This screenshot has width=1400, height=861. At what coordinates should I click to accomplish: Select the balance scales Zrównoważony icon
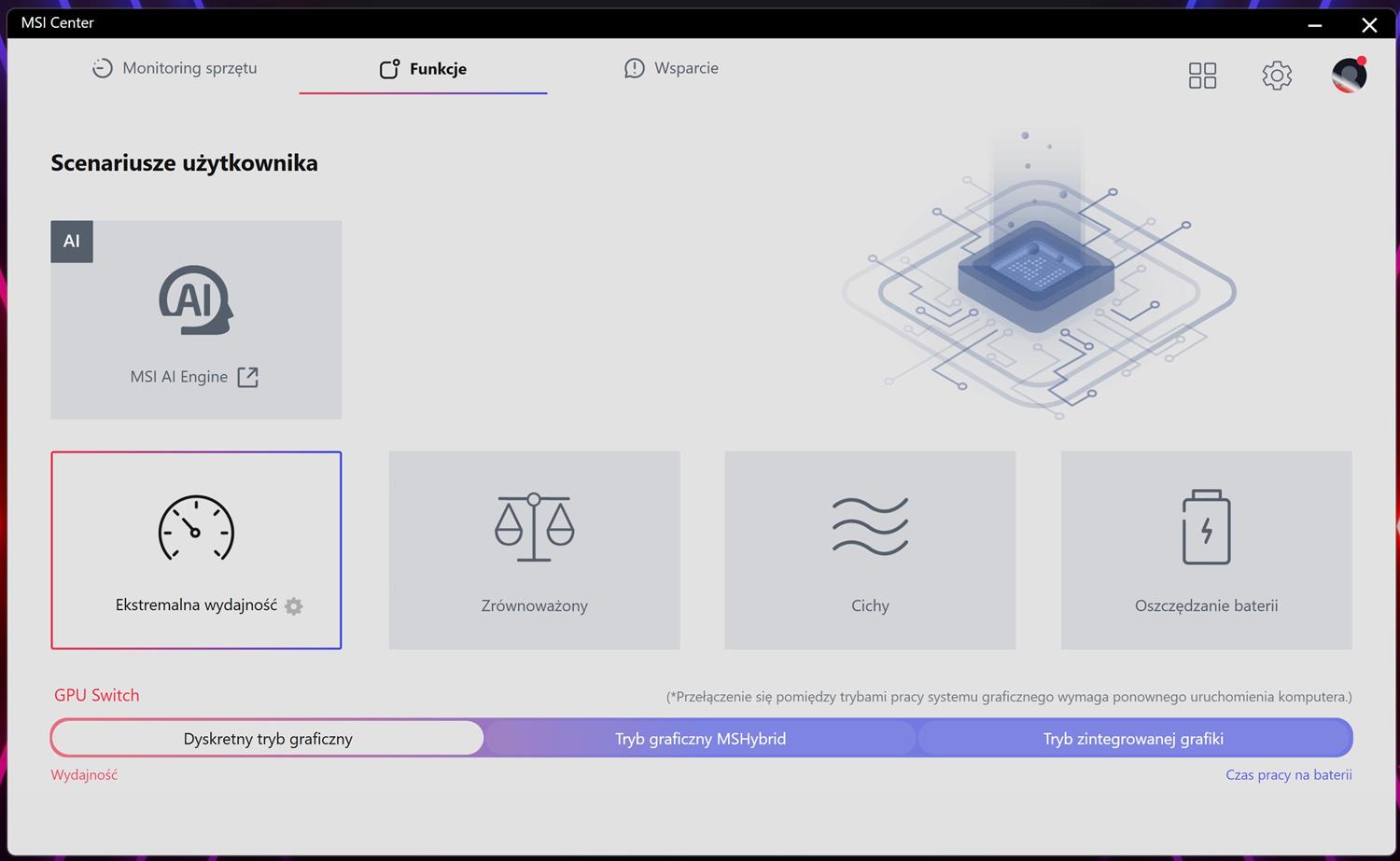pos(534,527)
